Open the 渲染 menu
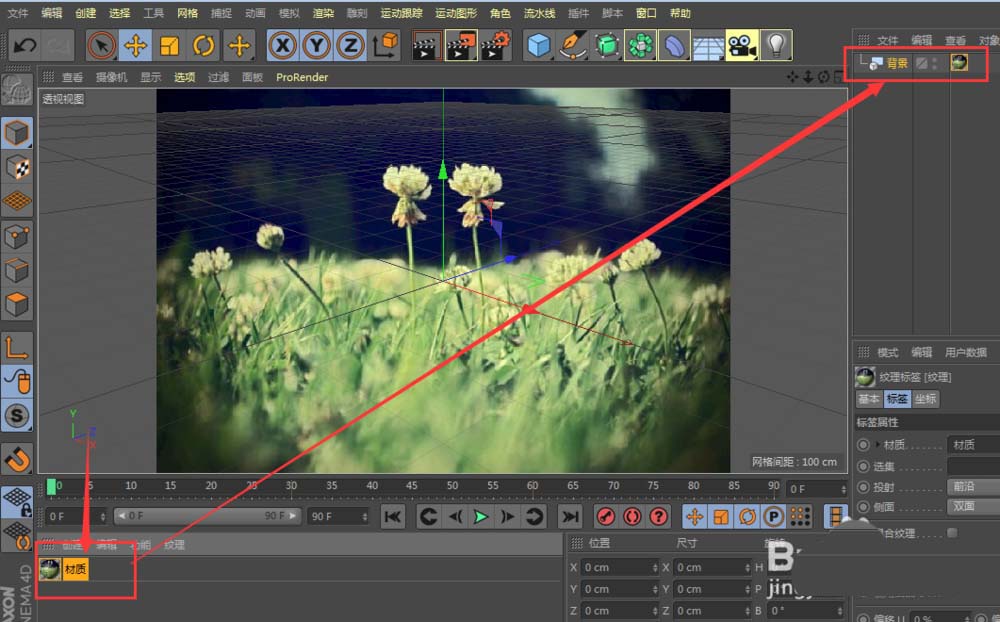Screen dimensions: 1000x622 (323, 13)
